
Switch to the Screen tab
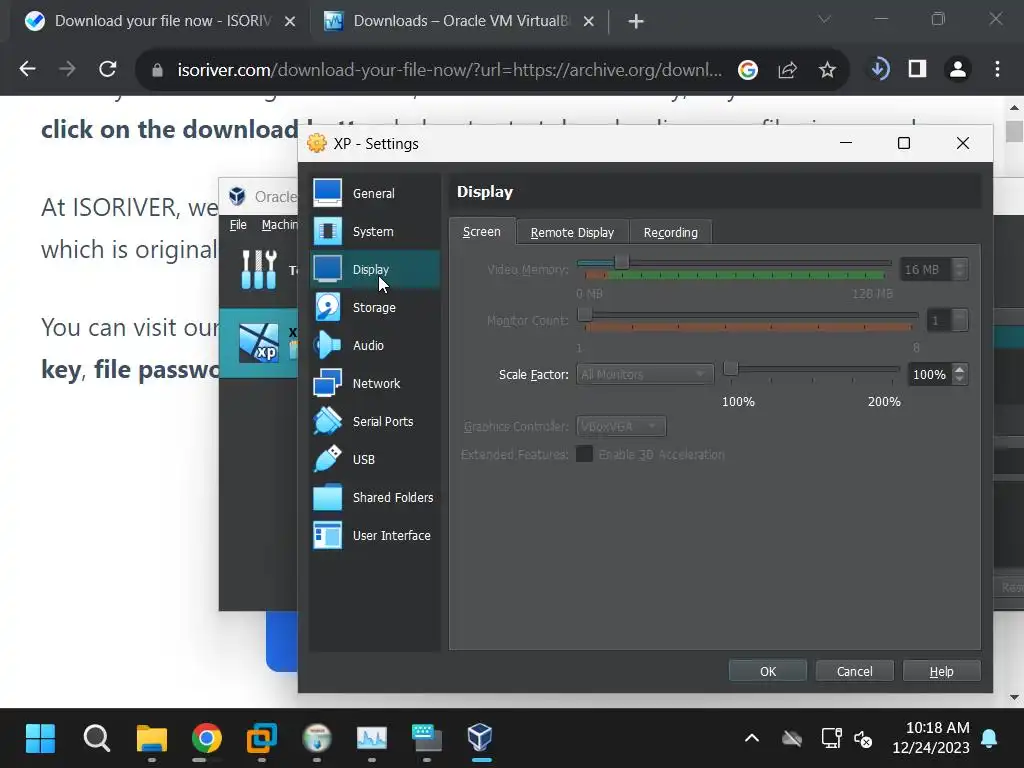click(482, 232)
